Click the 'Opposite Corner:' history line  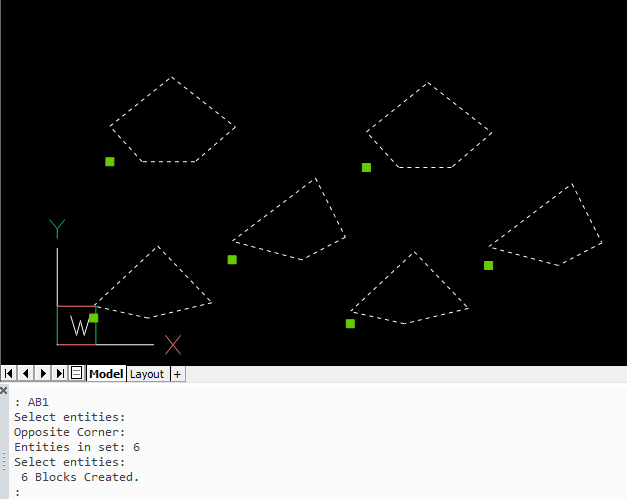(x=70, y=432)
